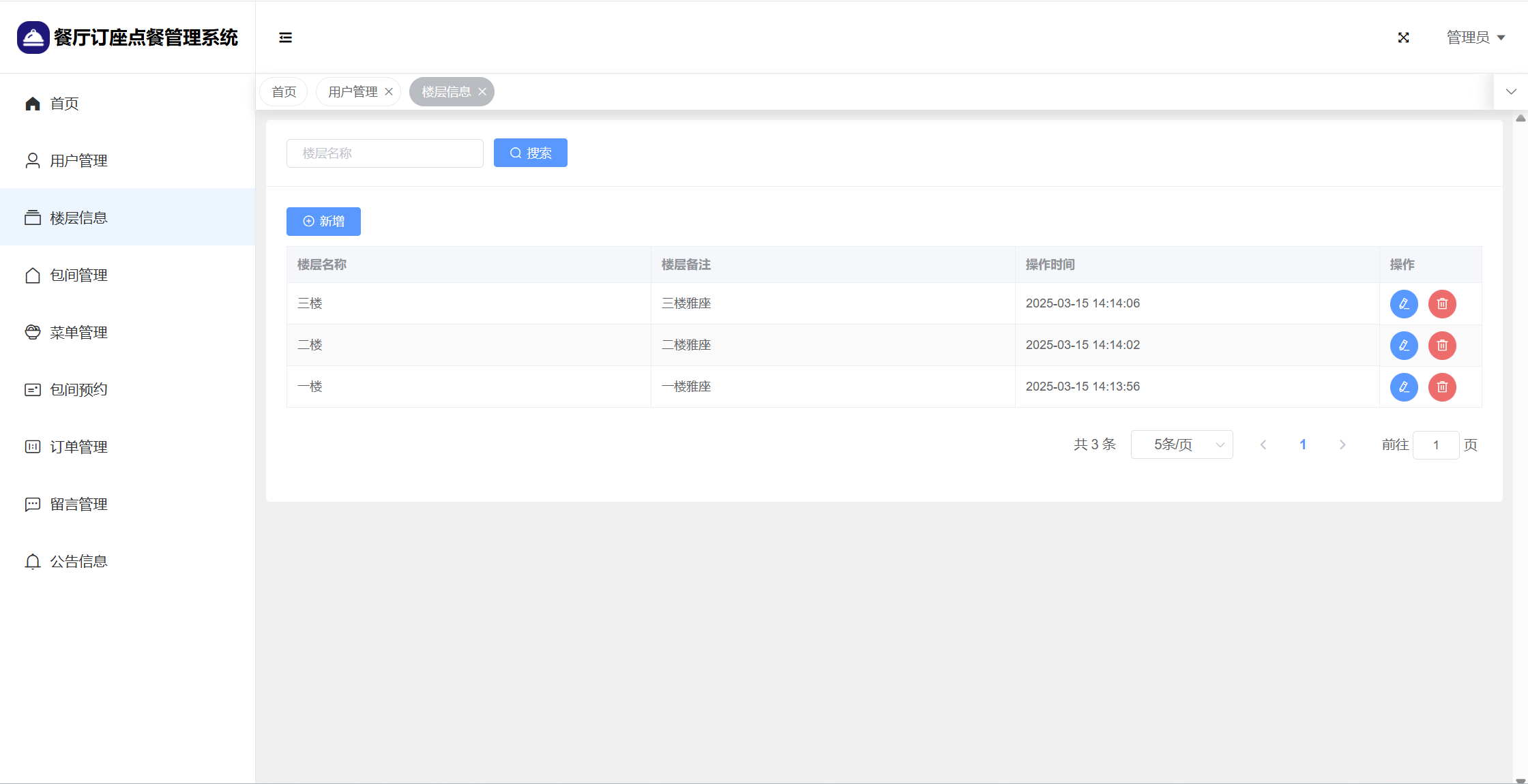The height and width of the screenshot is (784, 1528).
Task: Open the 管理员 user dropdown
Action: tap(1475, 37)
